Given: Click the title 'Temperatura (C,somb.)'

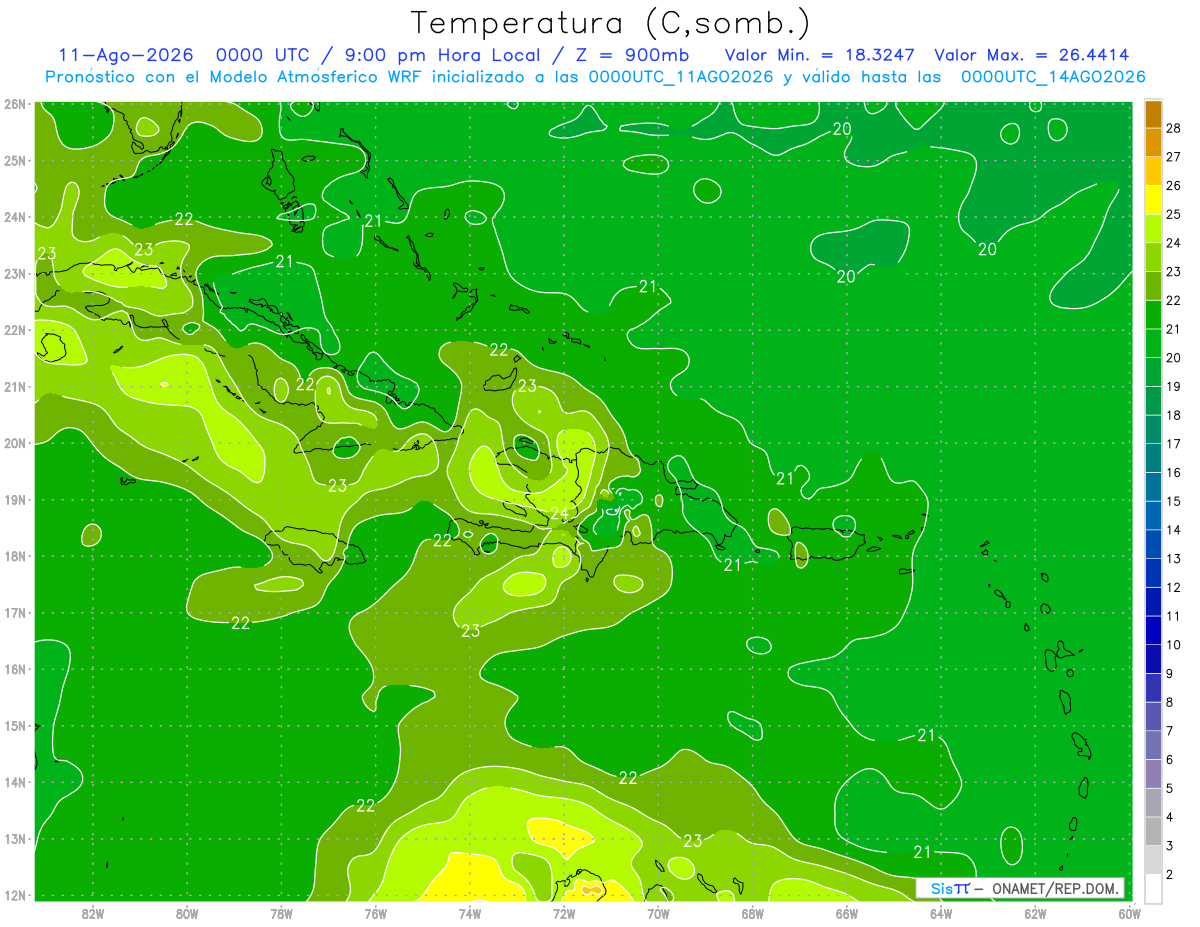Looking at the screenshot, I should 609,23.
